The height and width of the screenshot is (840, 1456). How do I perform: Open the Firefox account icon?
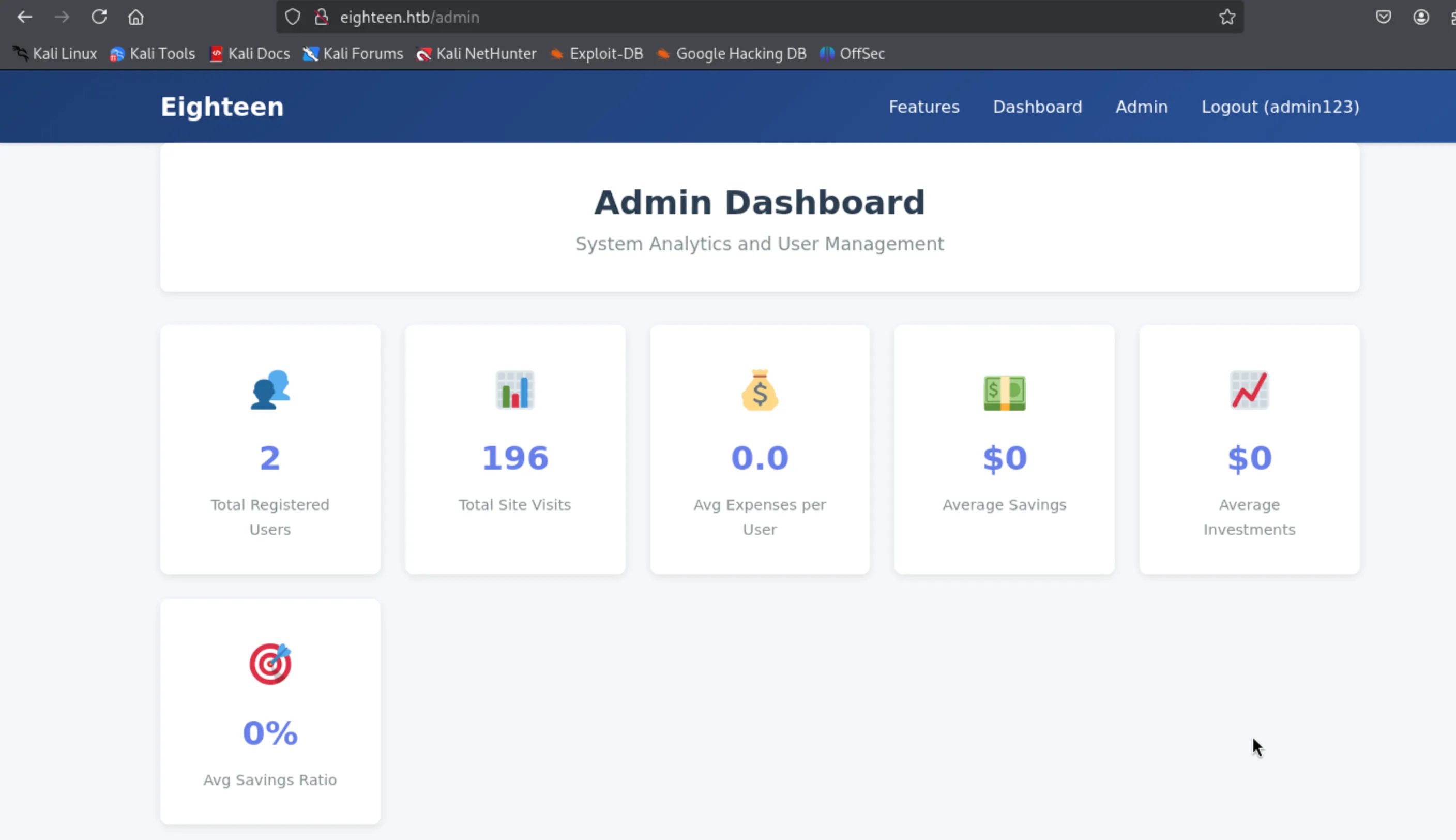pyautogui.click(x=1421, y=17)
